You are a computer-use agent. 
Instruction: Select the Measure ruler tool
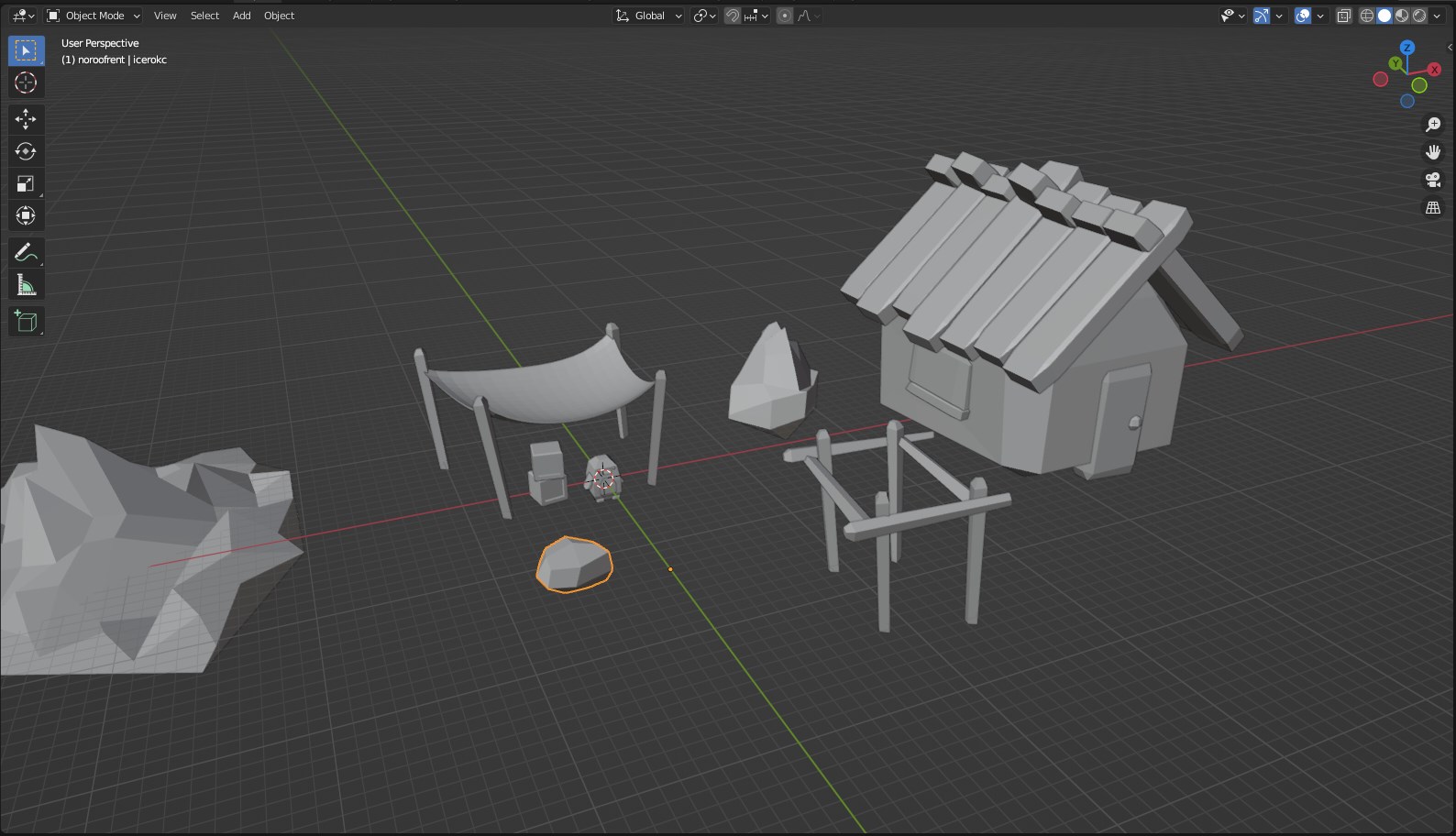(26, 285)
